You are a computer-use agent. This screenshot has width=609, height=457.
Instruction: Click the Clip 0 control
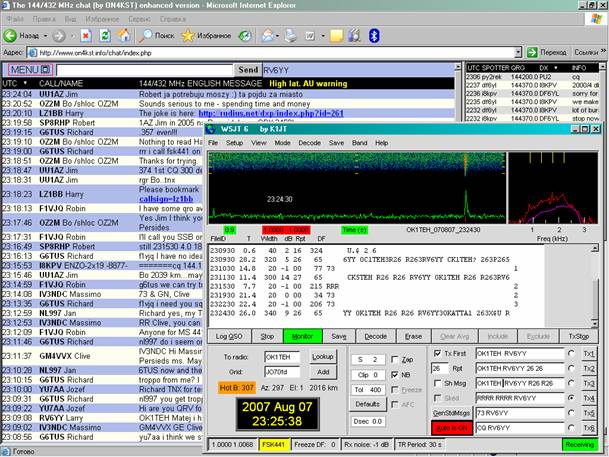click(x=368, y=375)
